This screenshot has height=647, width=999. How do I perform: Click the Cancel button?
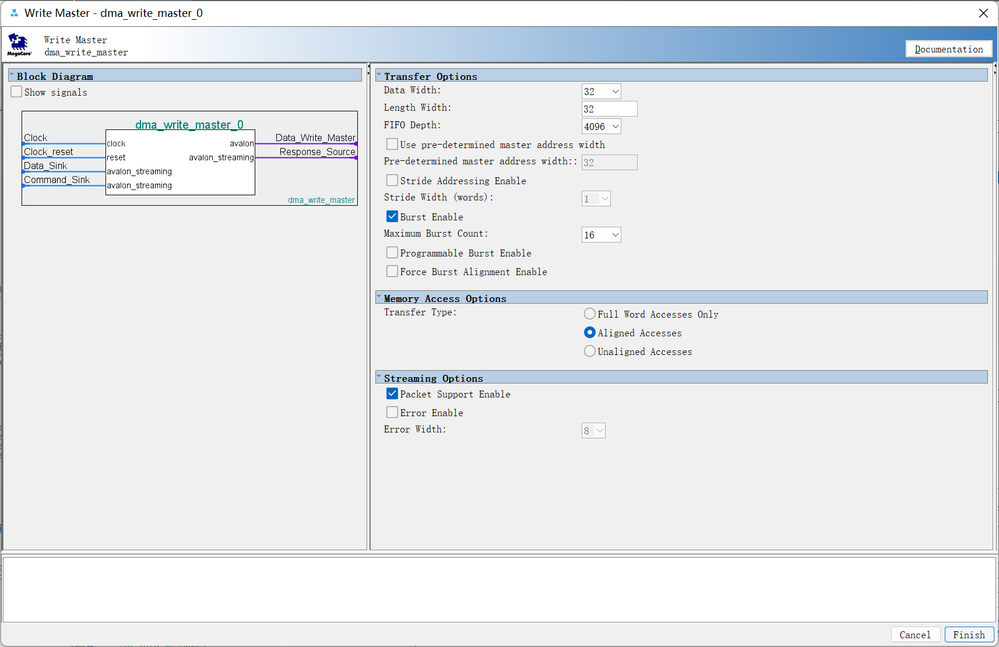pos(914,635)
